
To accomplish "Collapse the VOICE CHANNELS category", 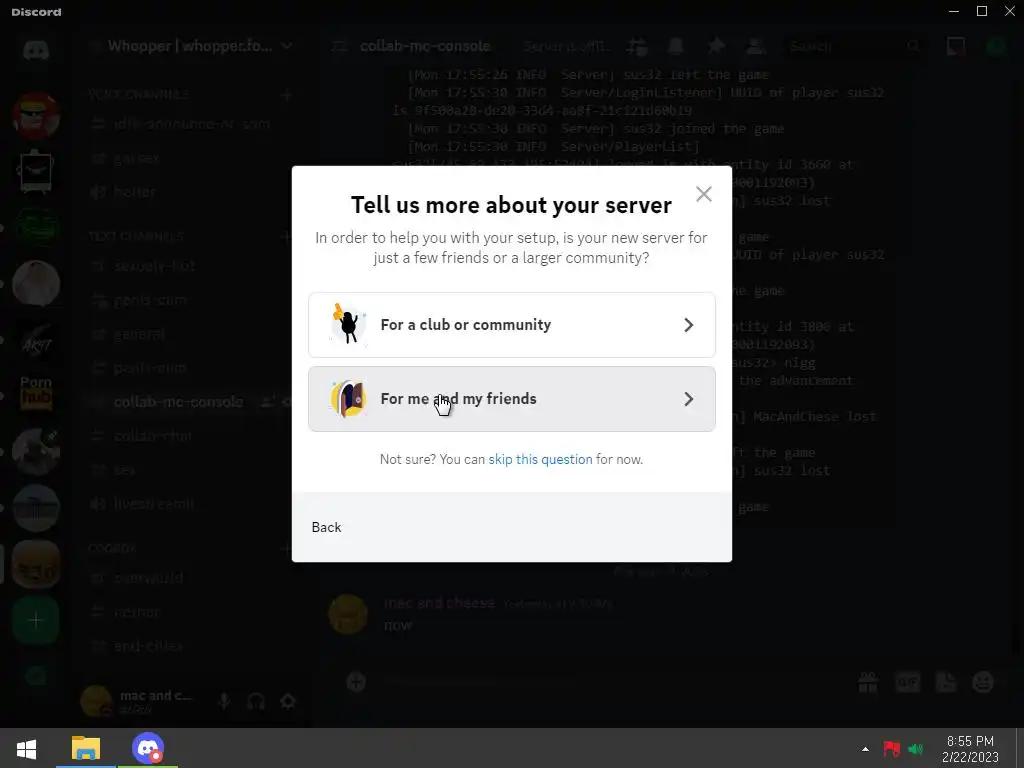I will [138, 95].
